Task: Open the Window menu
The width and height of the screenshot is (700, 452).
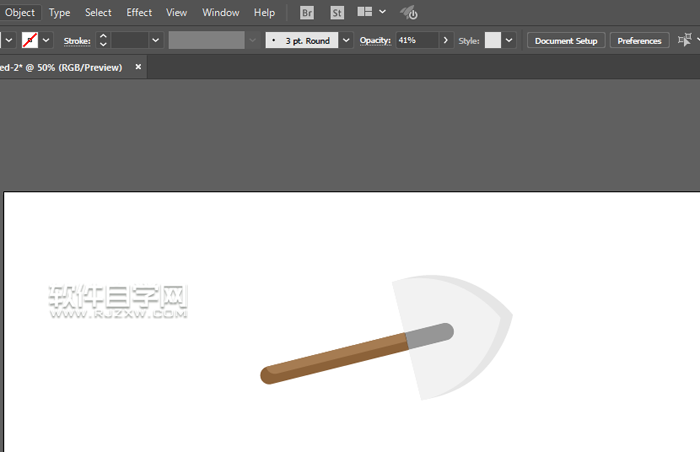Action: pyautogui.click(x=220, y=13)
